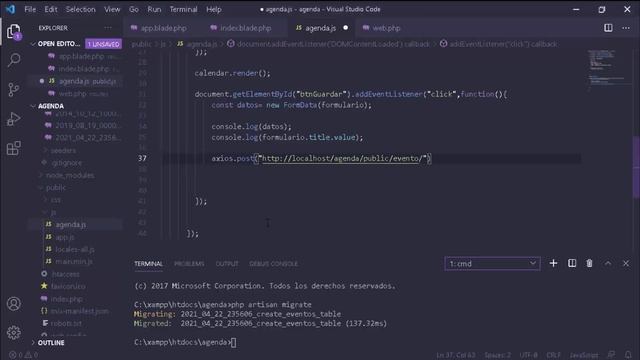
Task: Select the Terminal panel tab
Action: click(x=149, y=264)
